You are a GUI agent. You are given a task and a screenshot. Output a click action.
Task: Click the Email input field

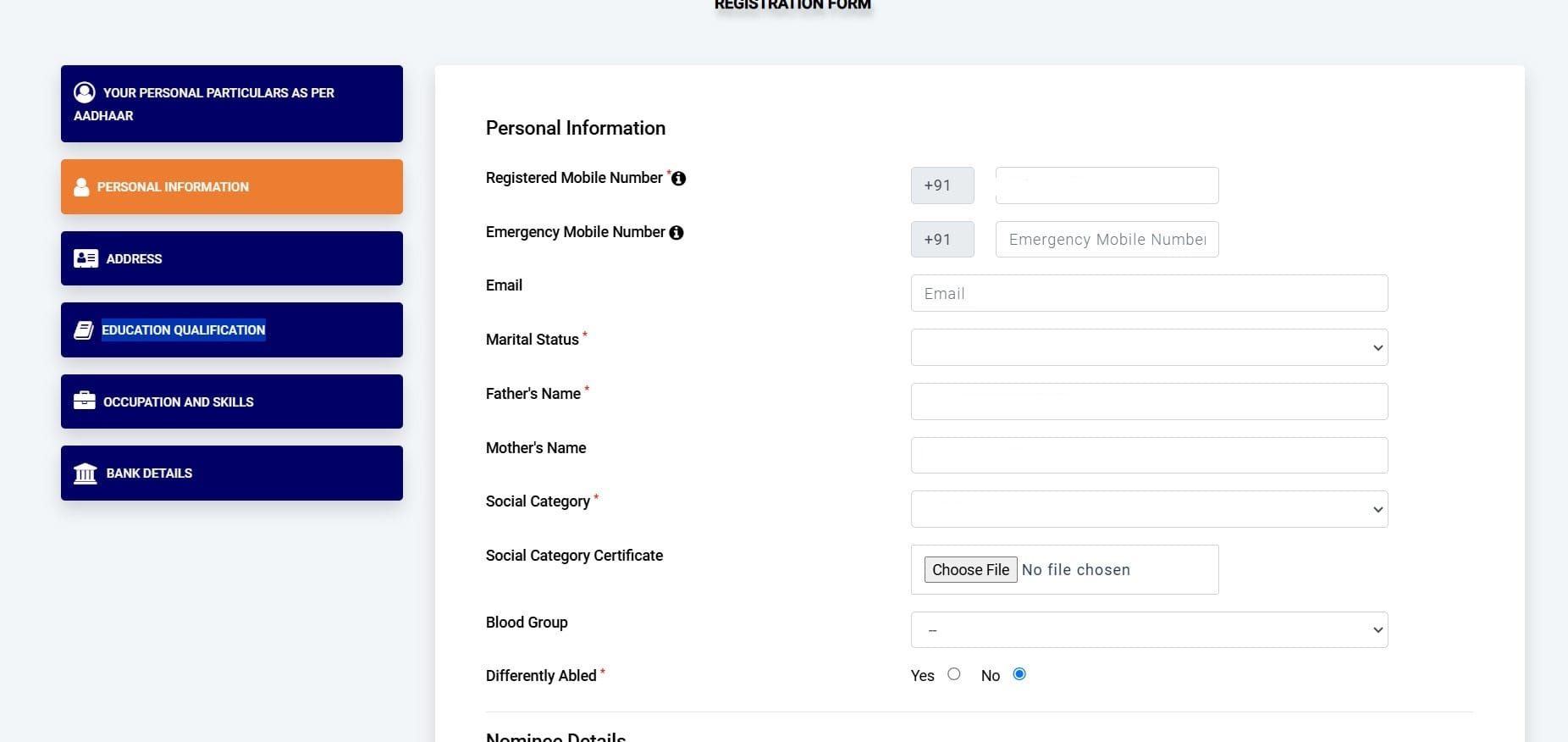tap(1148, 293)
